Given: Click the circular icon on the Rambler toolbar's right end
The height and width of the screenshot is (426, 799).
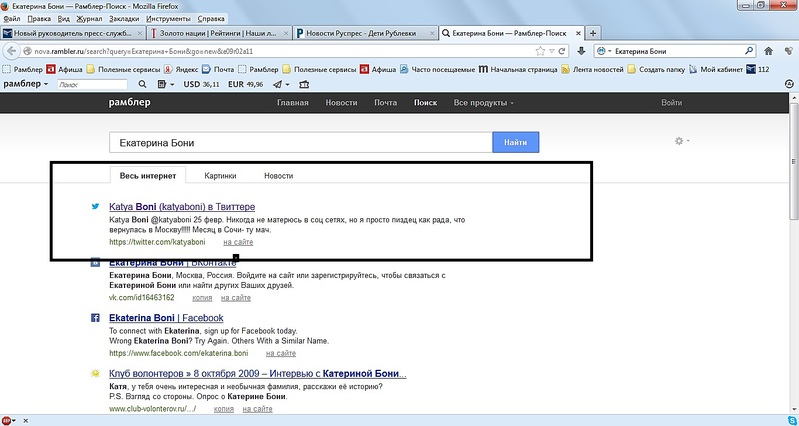Looking at the screenshot, I should click(x=790, y=85).
